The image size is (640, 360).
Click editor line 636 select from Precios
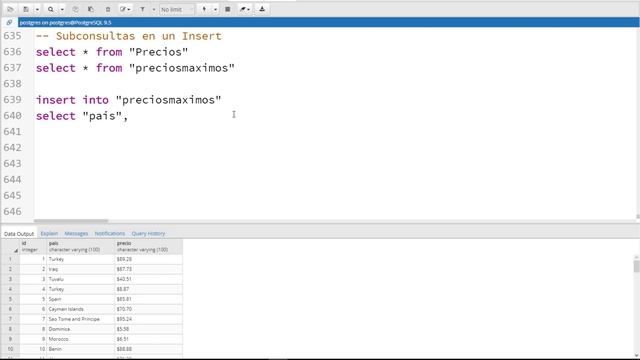(112, 52)
